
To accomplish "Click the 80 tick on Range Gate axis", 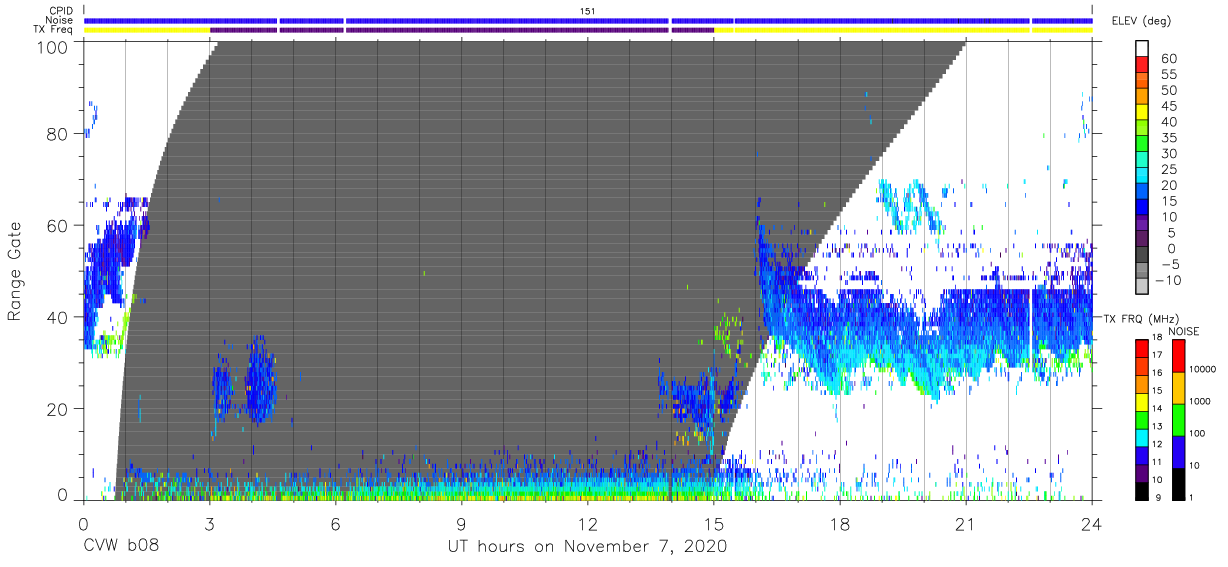I will (58, 134).
